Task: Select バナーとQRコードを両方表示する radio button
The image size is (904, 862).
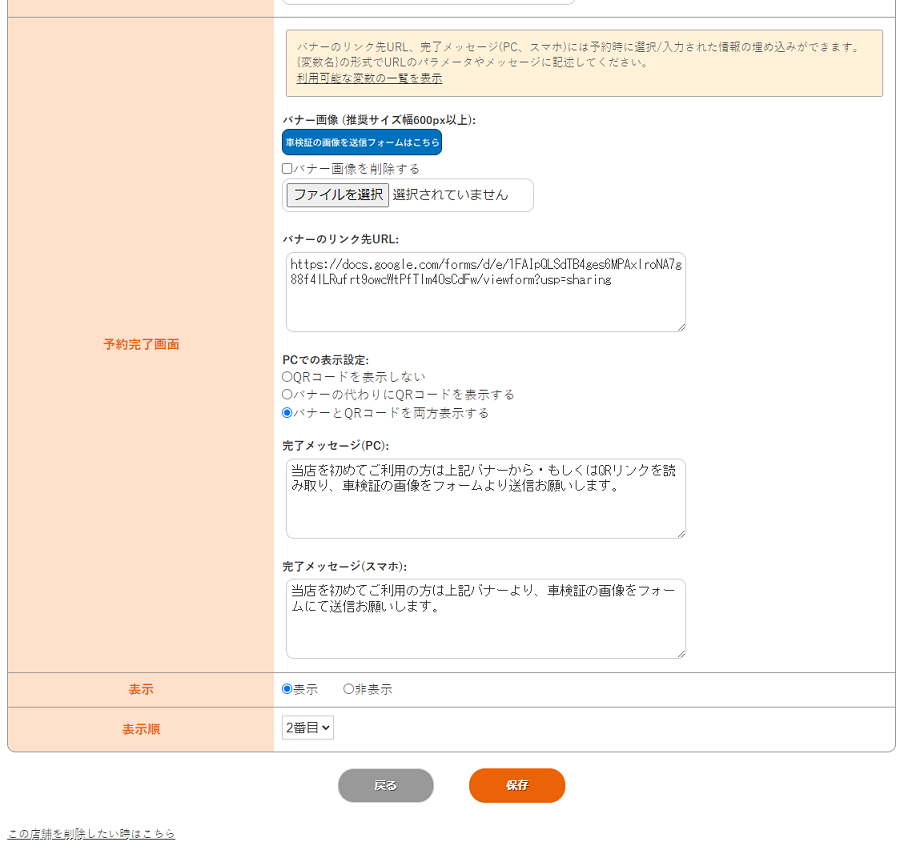Action: click(288, 413)
